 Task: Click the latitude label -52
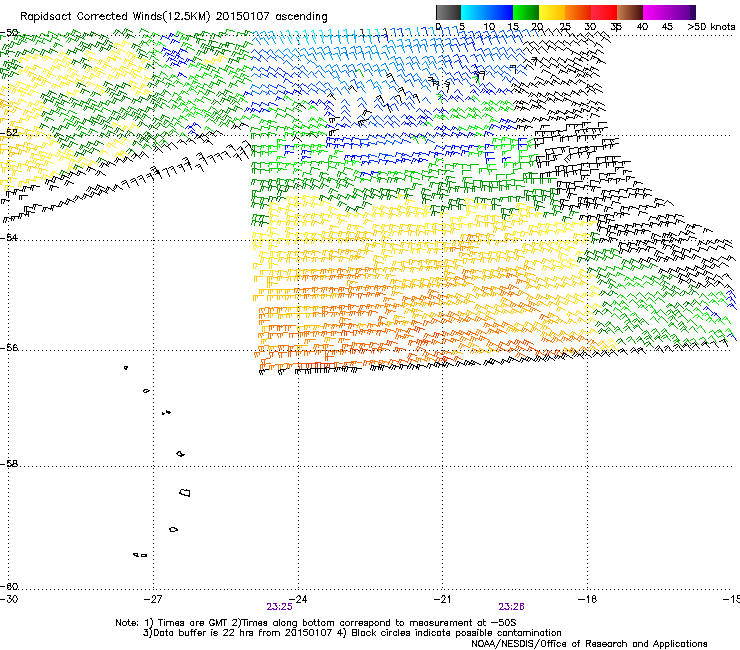pyautogui.click(x=9, y=133)
